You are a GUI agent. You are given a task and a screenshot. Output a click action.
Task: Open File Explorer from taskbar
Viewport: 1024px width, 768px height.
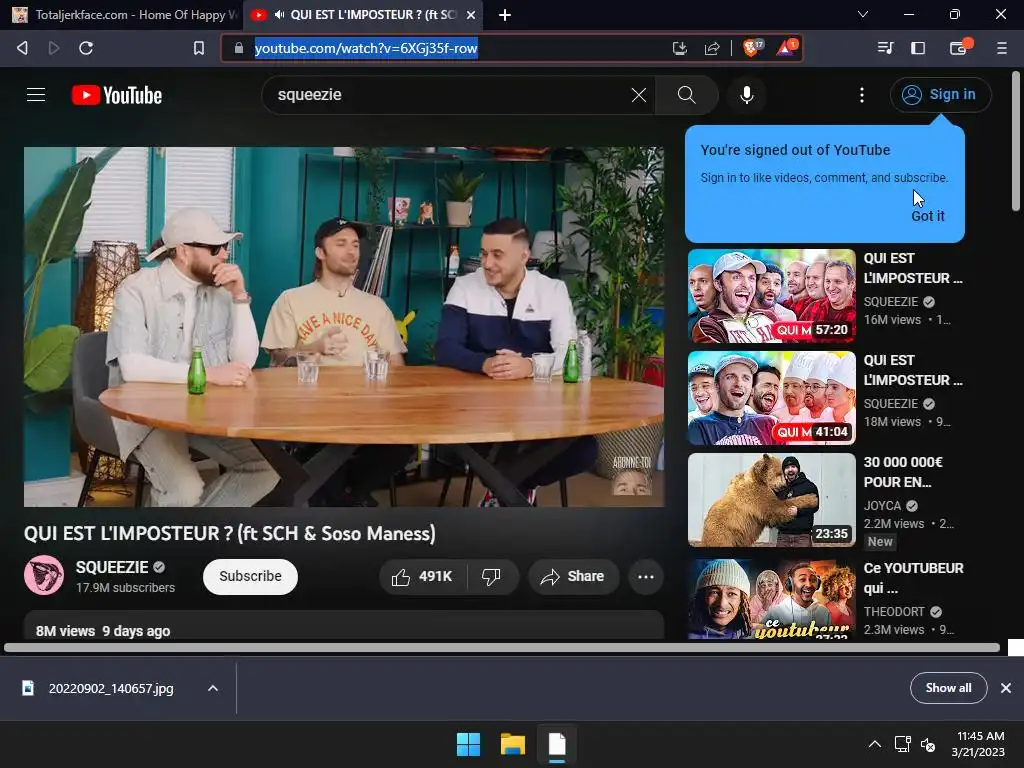[513, 744]
